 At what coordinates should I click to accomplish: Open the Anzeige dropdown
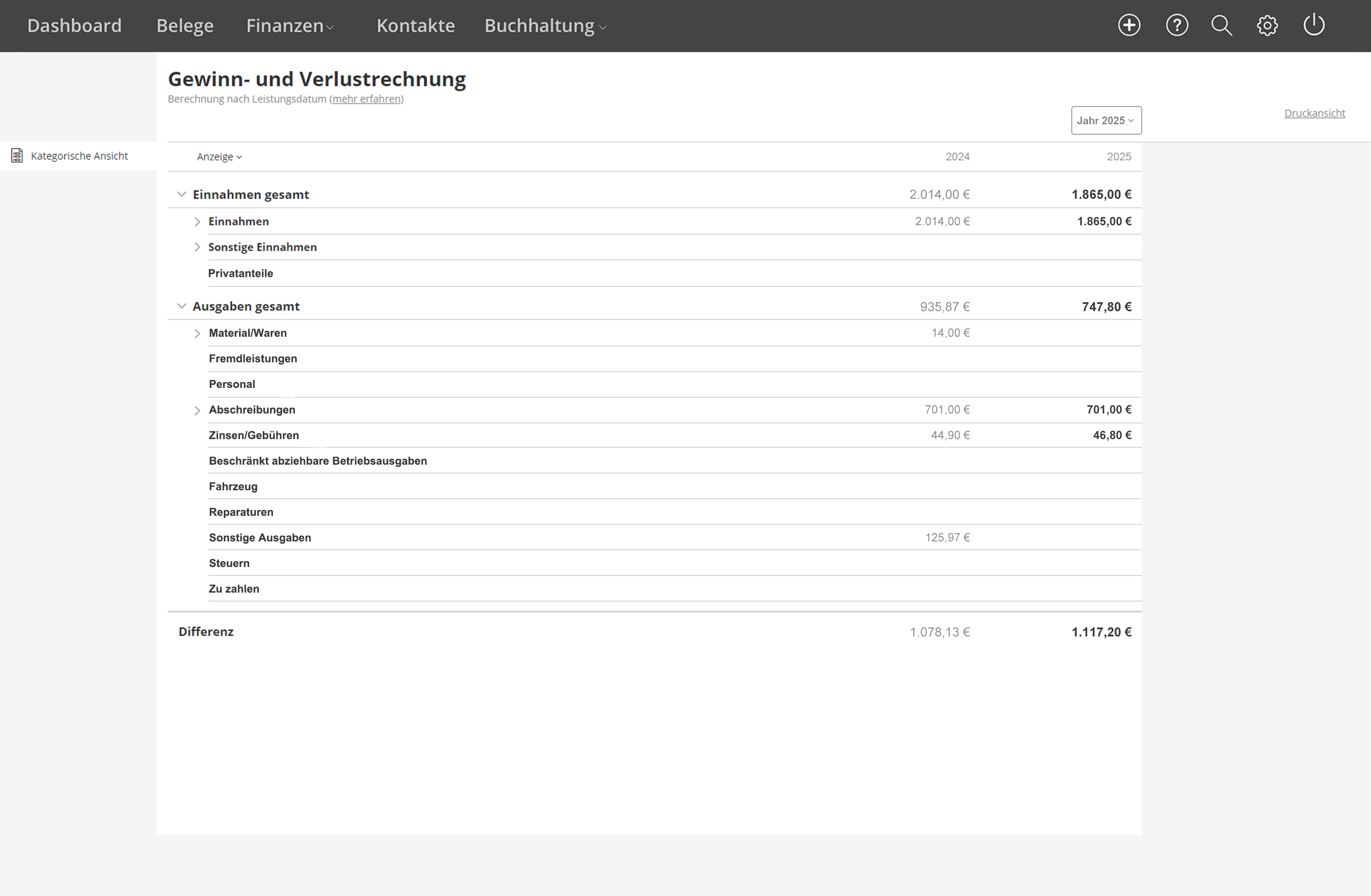point(219,157)
